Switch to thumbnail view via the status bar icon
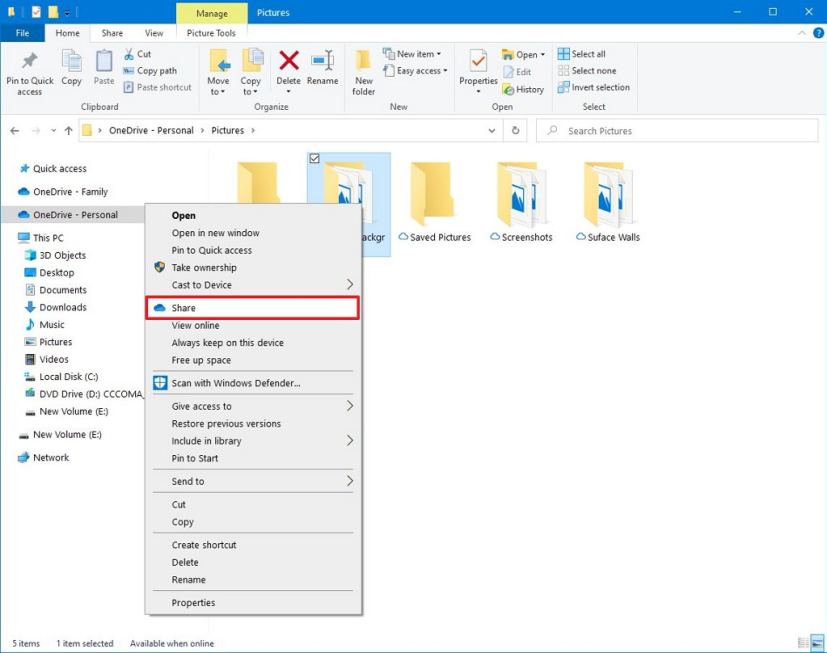The image size is (827, 653). pos(815,643)
